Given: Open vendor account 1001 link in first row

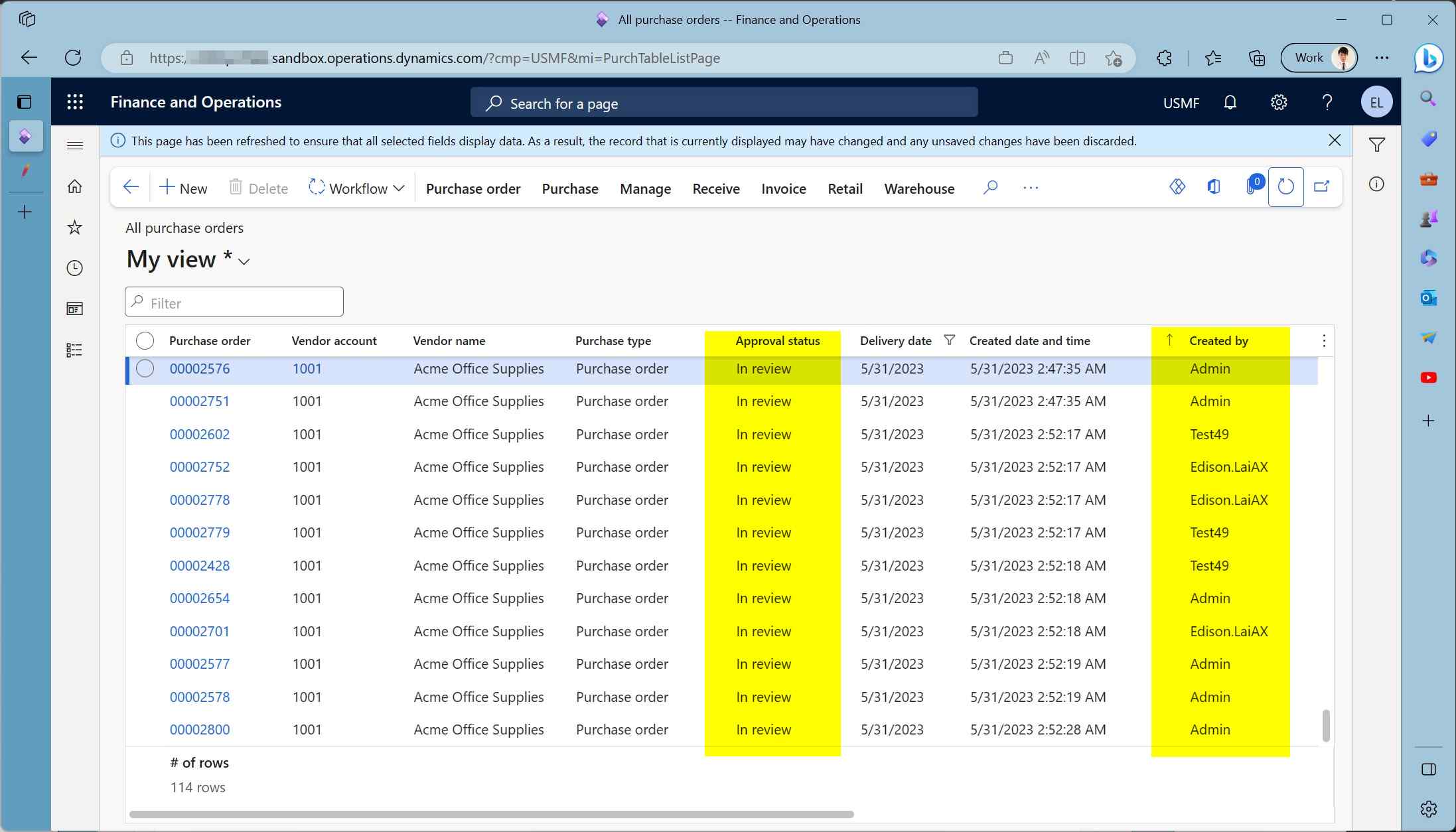Looking at the screenshot, I should [x=307, y=369].
